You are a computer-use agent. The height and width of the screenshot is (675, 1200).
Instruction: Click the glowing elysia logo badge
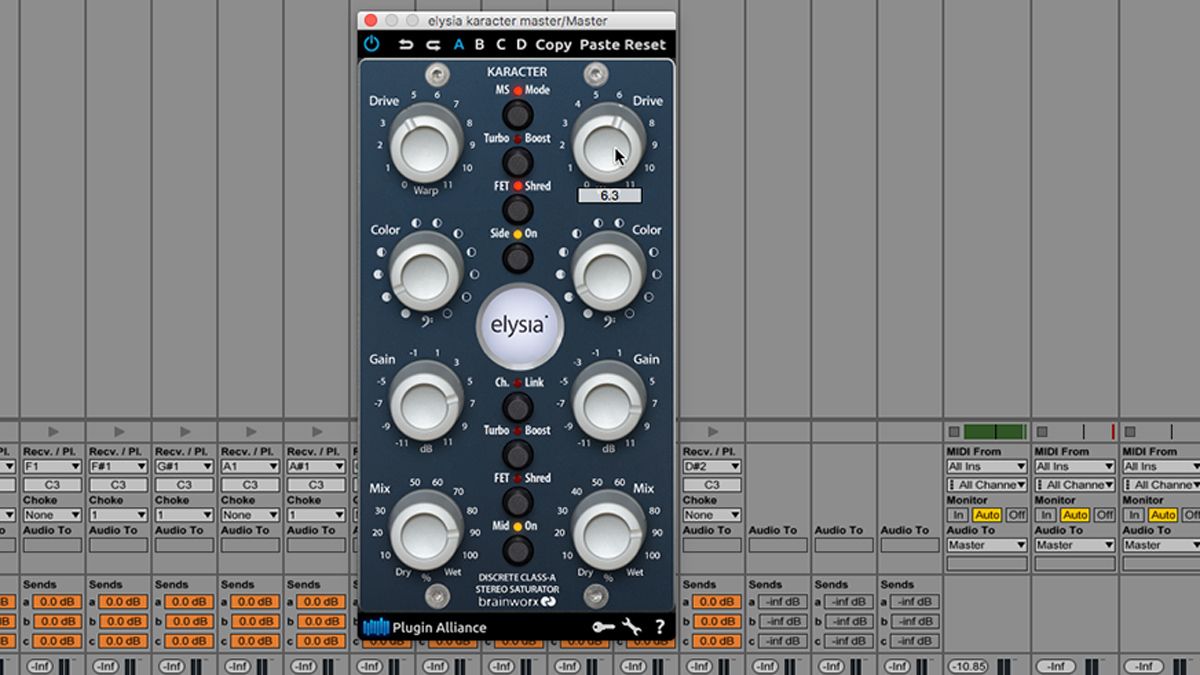coord(520,325)
